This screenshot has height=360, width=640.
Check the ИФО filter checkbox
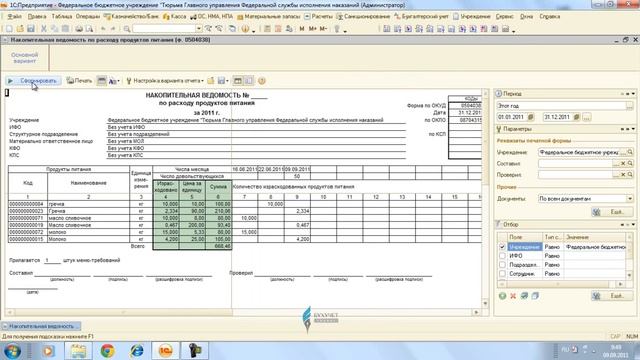tap(502, 256)
